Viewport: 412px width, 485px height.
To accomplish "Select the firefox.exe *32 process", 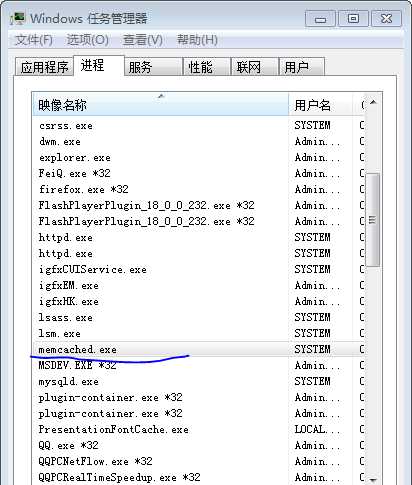I will (199, 190).
